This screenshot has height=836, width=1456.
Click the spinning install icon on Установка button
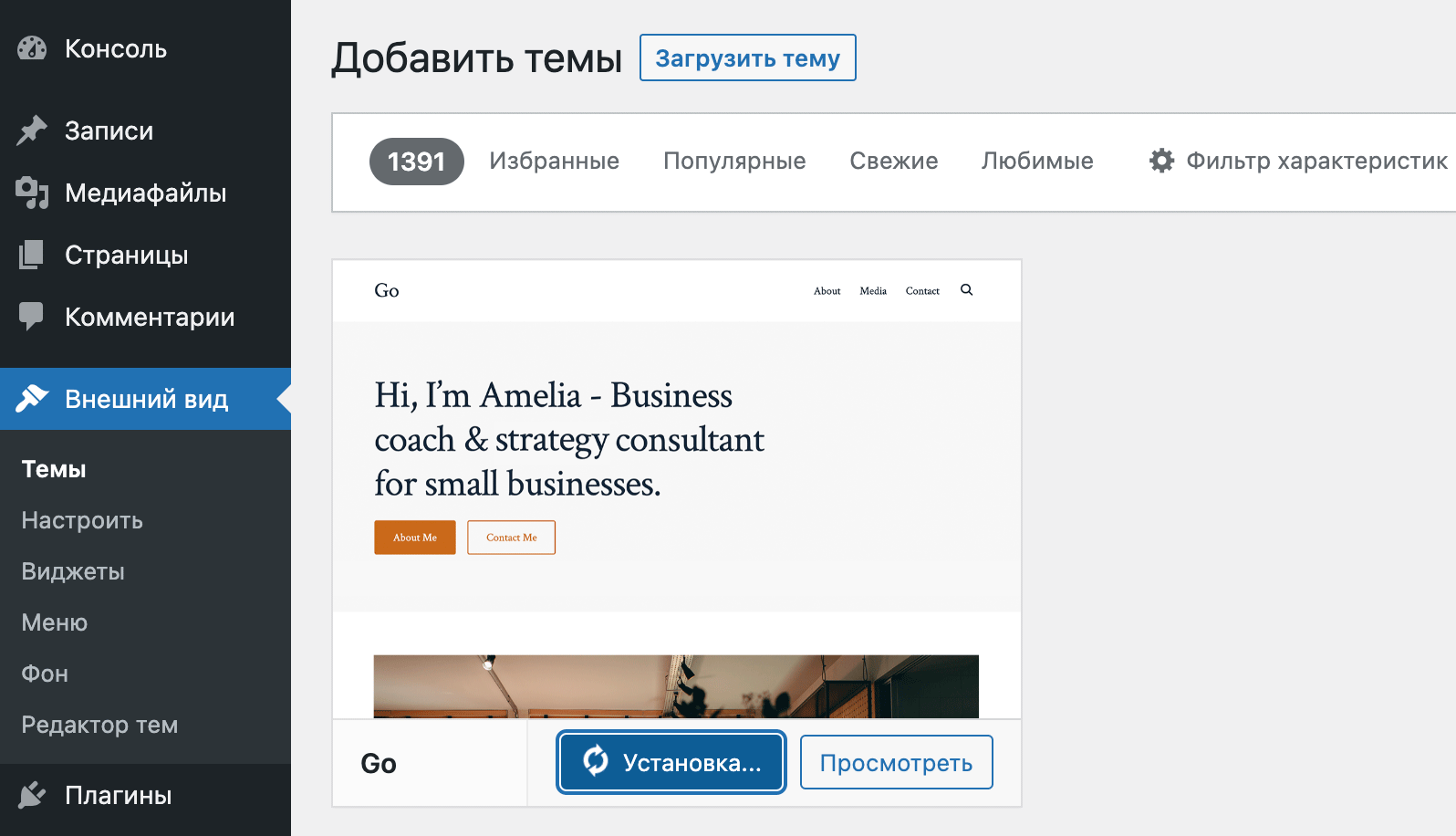pyautogui.click(x=596, y=760)
